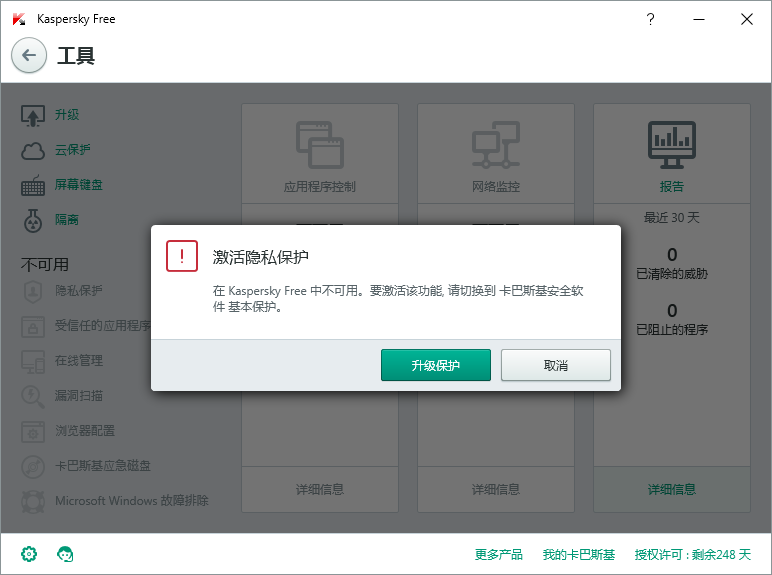Click the help question mark button
The height and width of the screenshot is (575, 772).
tap(651, 19)
